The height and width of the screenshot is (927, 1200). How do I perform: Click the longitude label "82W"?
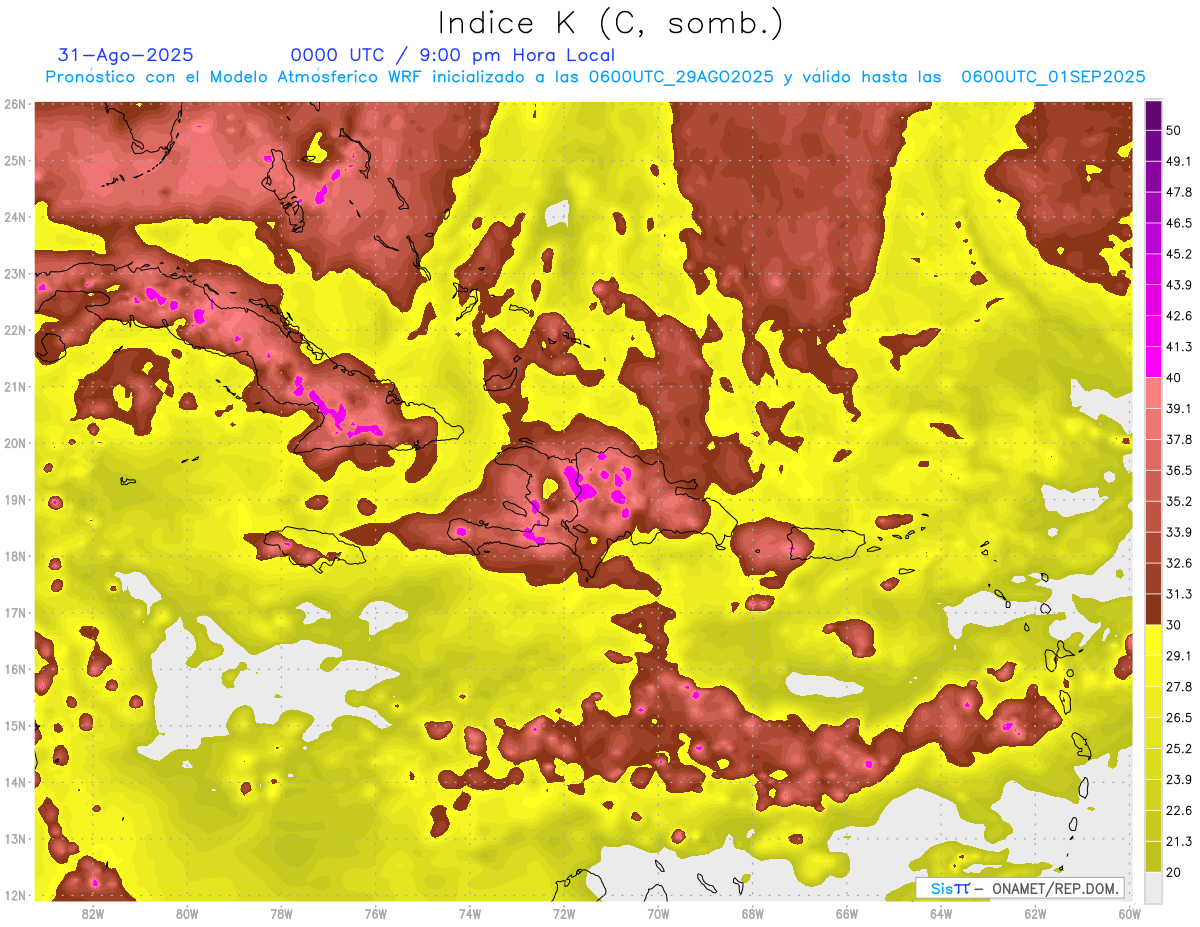pyautogui.click(x=92, y=913)
